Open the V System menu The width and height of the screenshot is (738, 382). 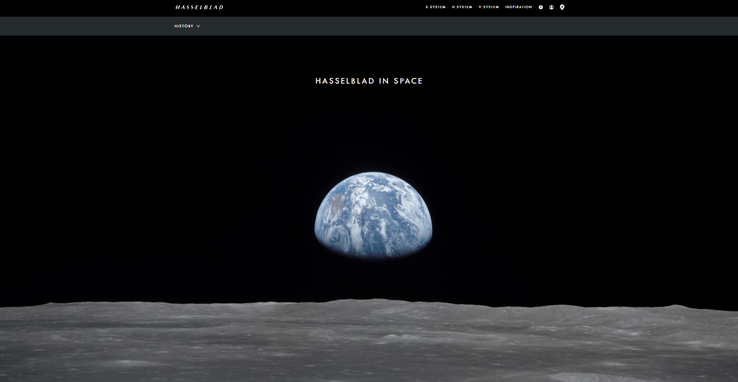click(489, 7)
